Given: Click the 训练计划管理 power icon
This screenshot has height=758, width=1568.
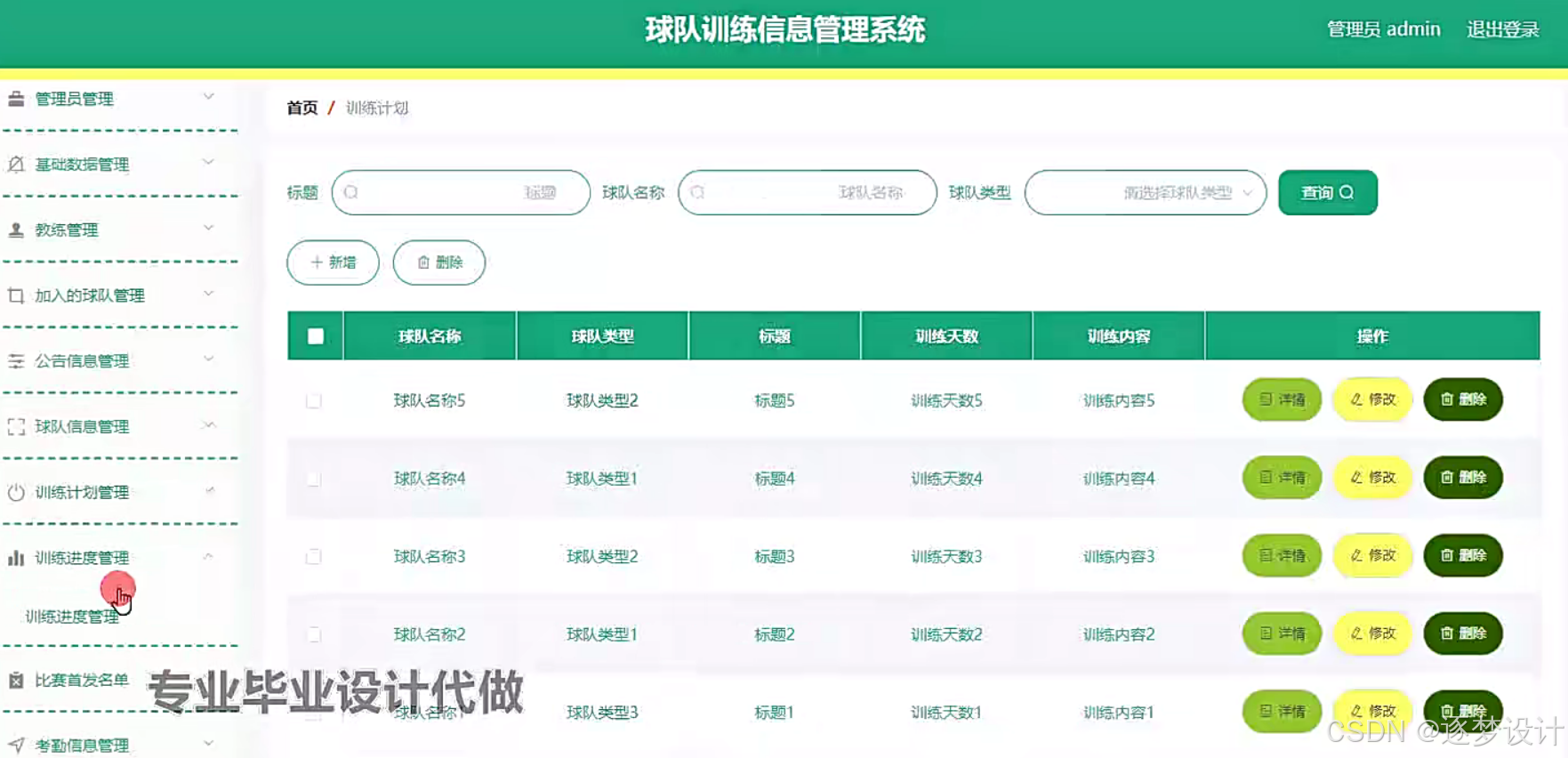Looking at the screenshot, I should tap(16, 492).
